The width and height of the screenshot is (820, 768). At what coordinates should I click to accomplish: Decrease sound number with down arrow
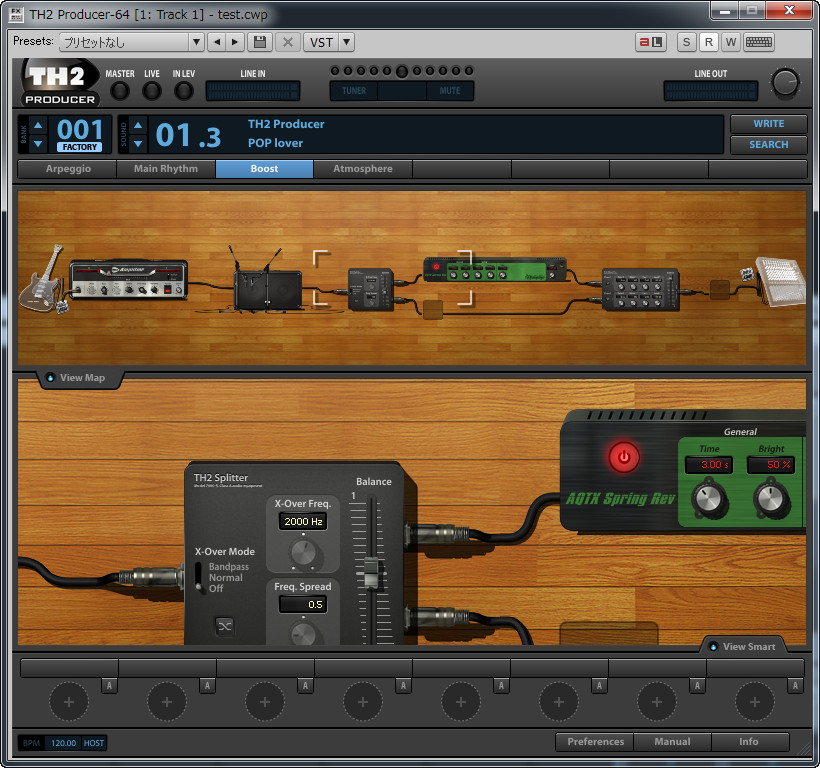coord(138,143)
